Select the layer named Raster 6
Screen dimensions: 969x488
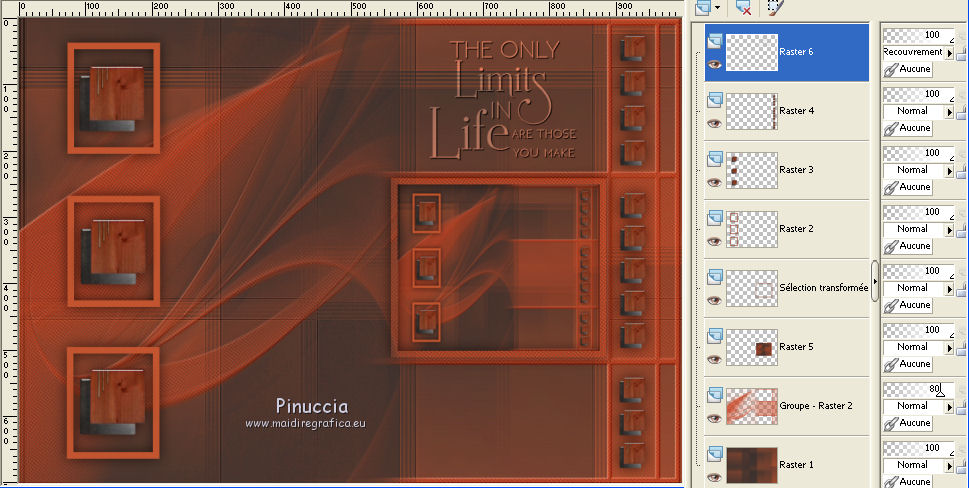pos(796,52)
